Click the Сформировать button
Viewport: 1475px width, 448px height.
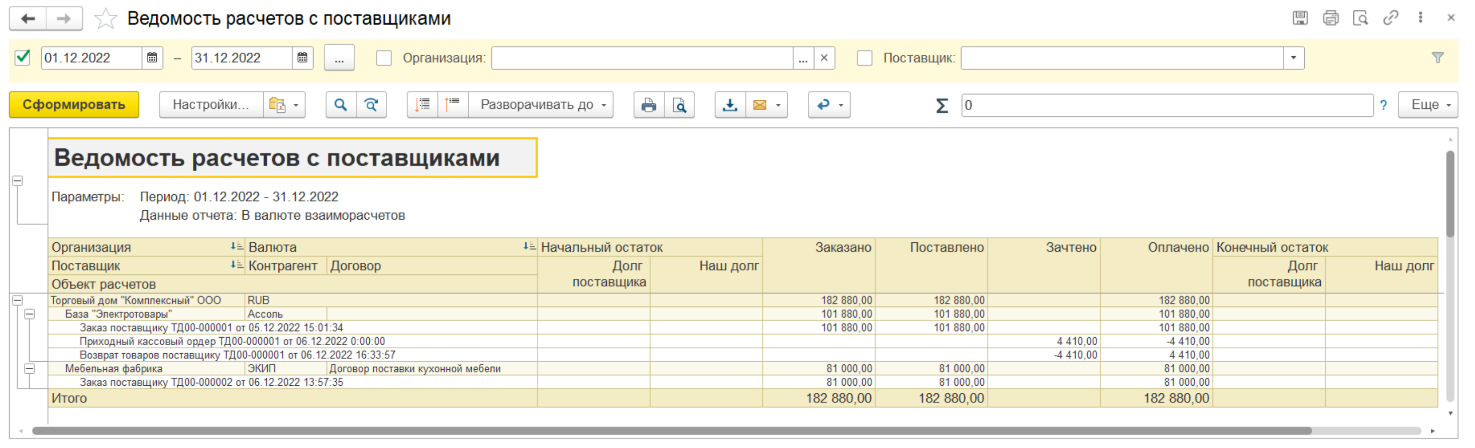pos(74,105)
